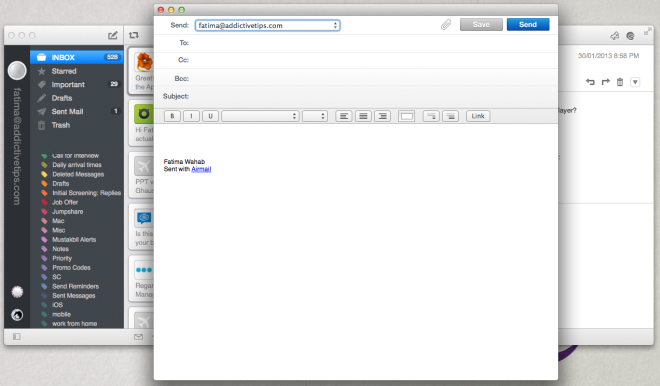The image size is (660, 386).
Task: Reply to the message in the viewer
Action: coord(590,82)
